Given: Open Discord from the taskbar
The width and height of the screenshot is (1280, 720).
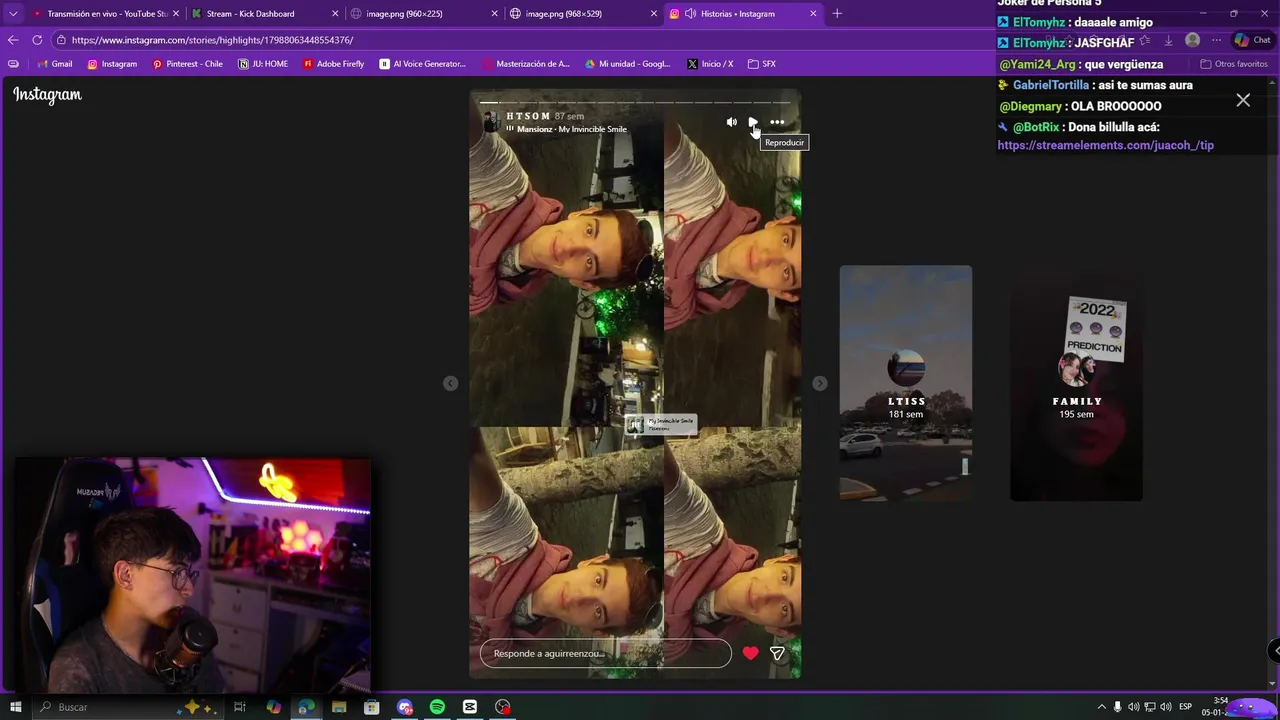Looking at the screenshot, I should [x=404, y=707].
